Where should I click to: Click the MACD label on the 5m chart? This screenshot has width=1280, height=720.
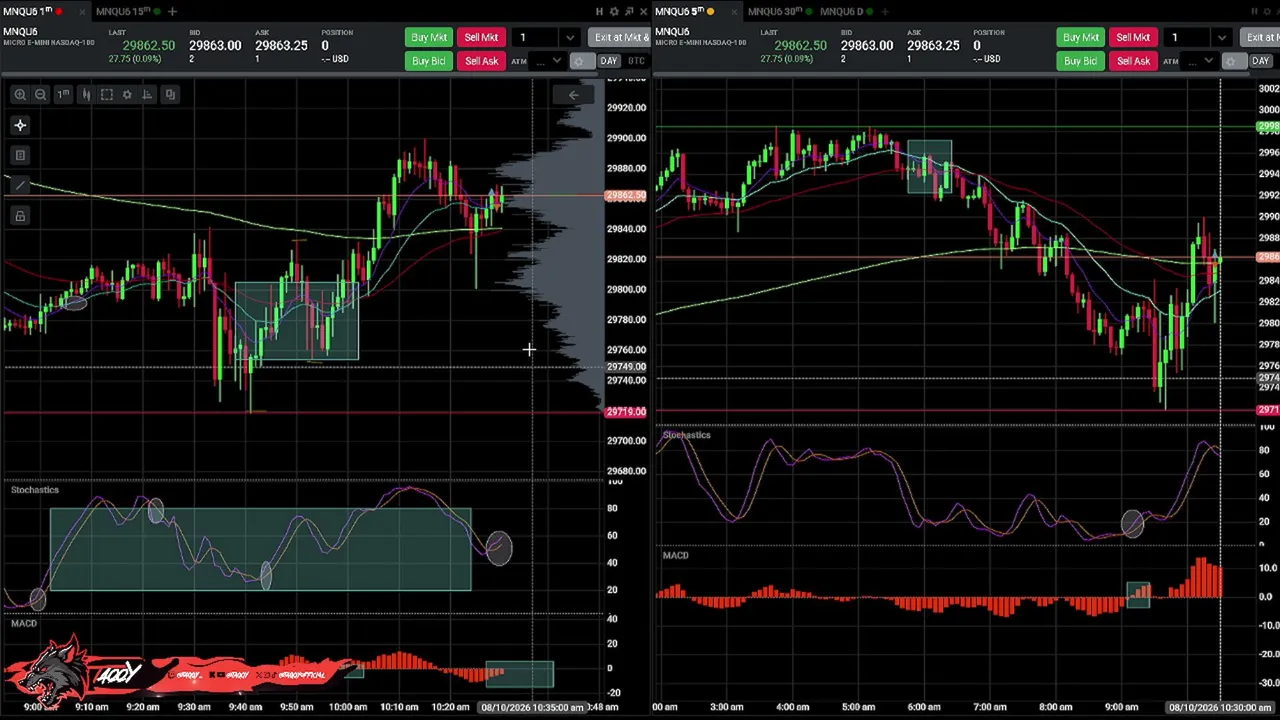click(675, 556)
